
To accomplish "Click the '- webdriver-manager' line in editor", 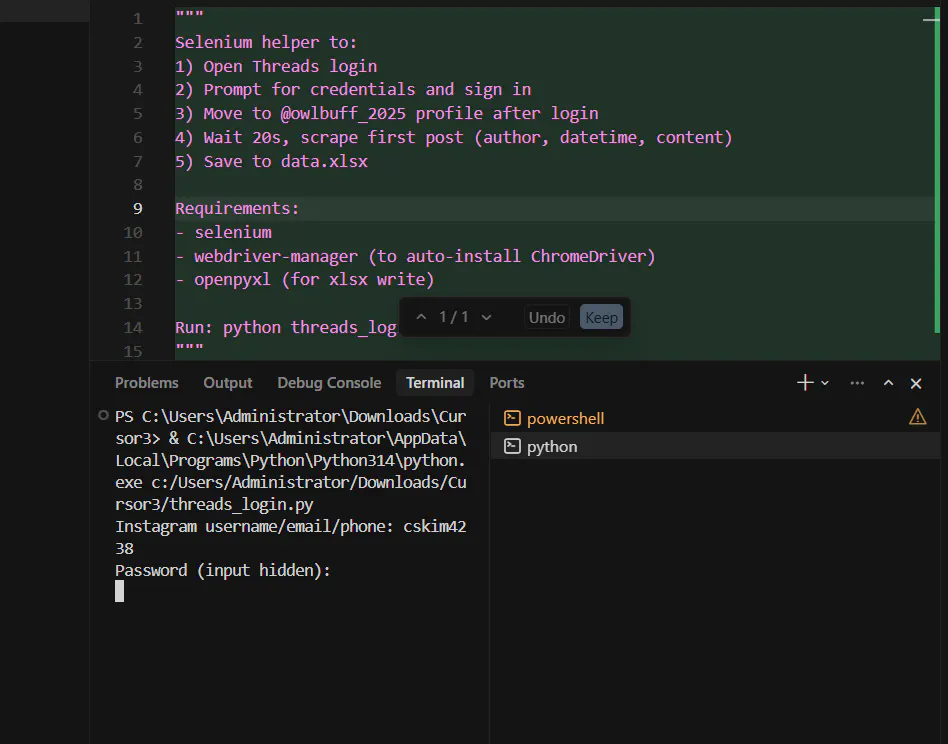I will (415, 256).
